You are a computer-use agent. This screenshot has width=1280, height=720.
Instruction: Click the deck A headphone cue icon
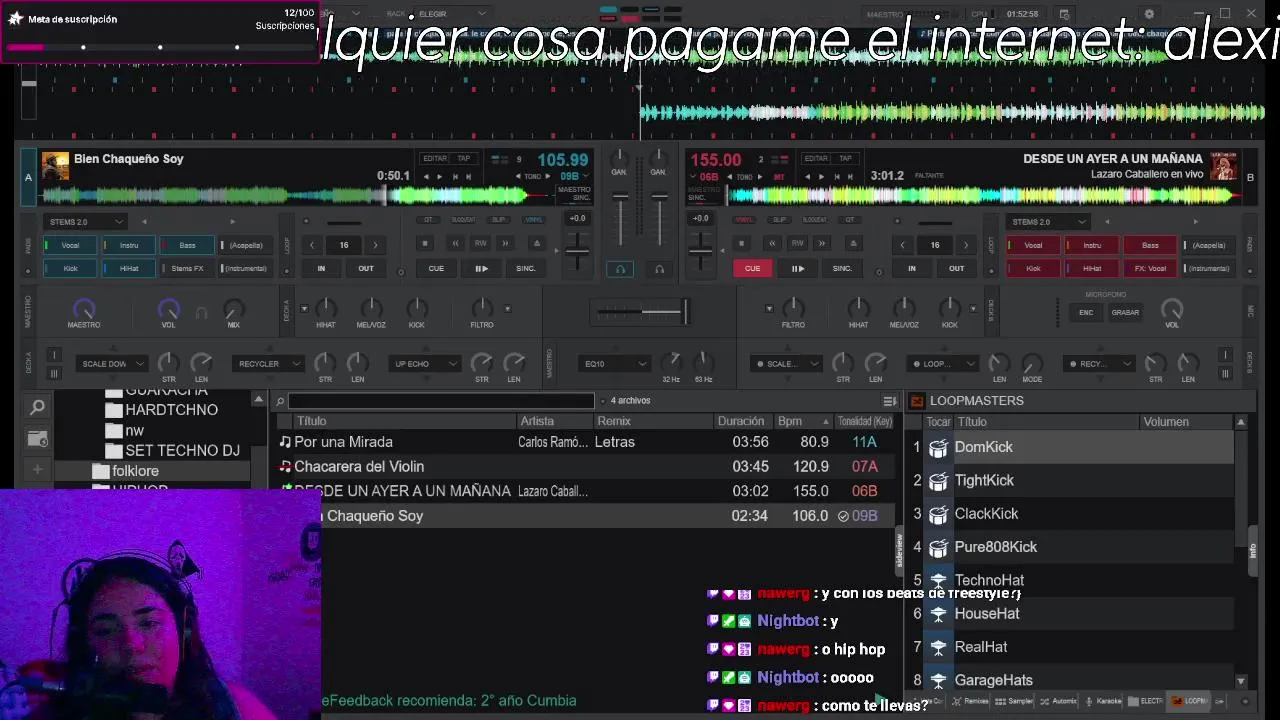pyautogui.click(x=620, y=269)
